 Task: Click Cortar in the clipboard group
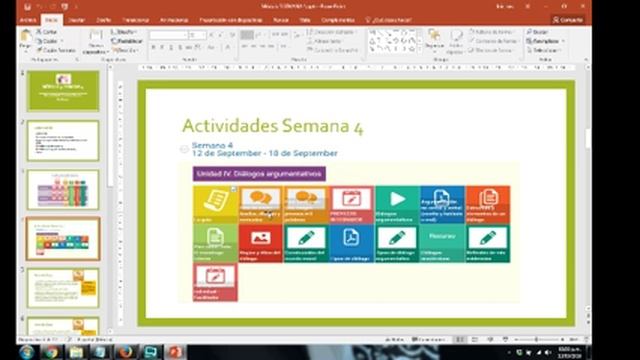click(47, 32)
